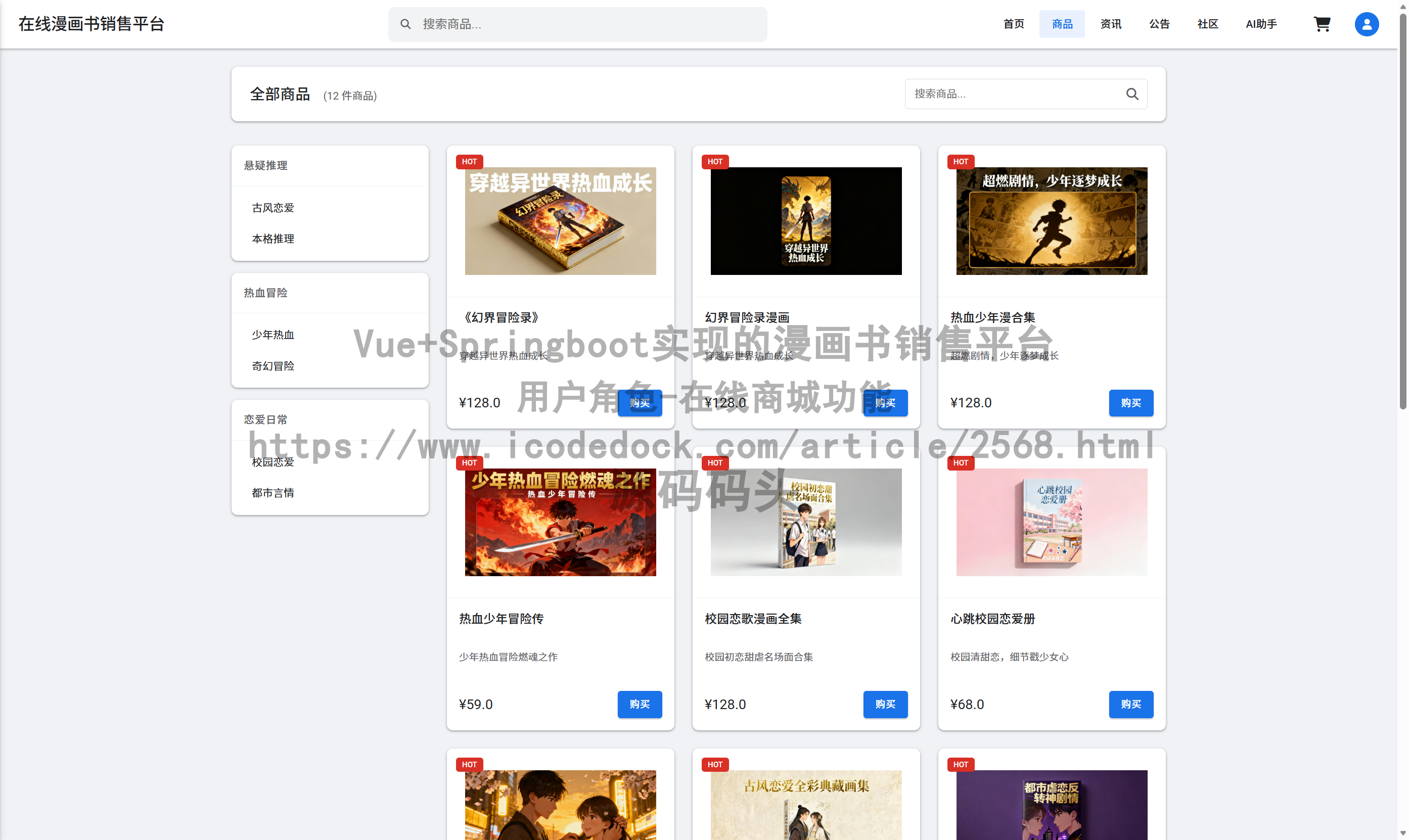Click 购买 on 心跳校园恋爱册
1409x840 pixels.
click(1131, 704)
